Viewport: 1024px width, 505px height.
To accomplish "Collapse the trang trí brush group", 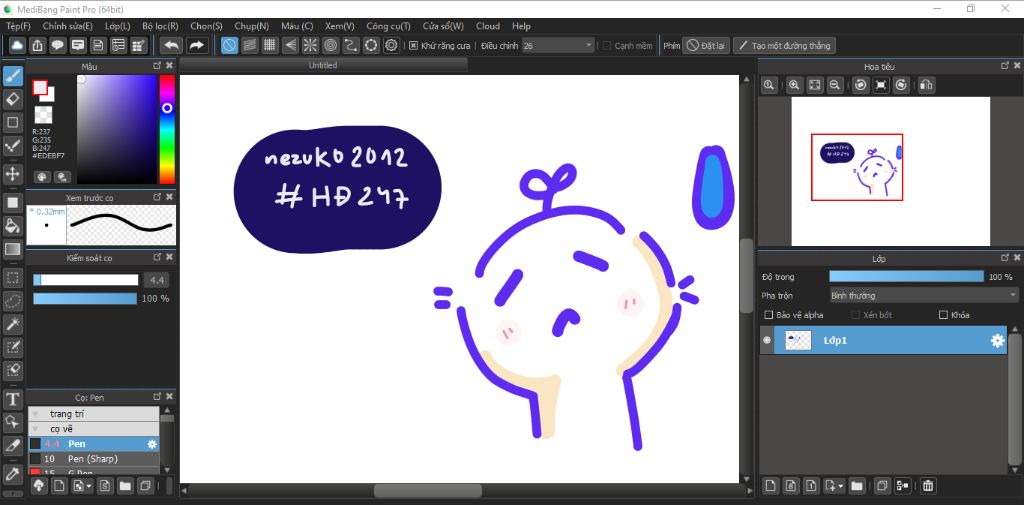I will click(x=35, y=414).
